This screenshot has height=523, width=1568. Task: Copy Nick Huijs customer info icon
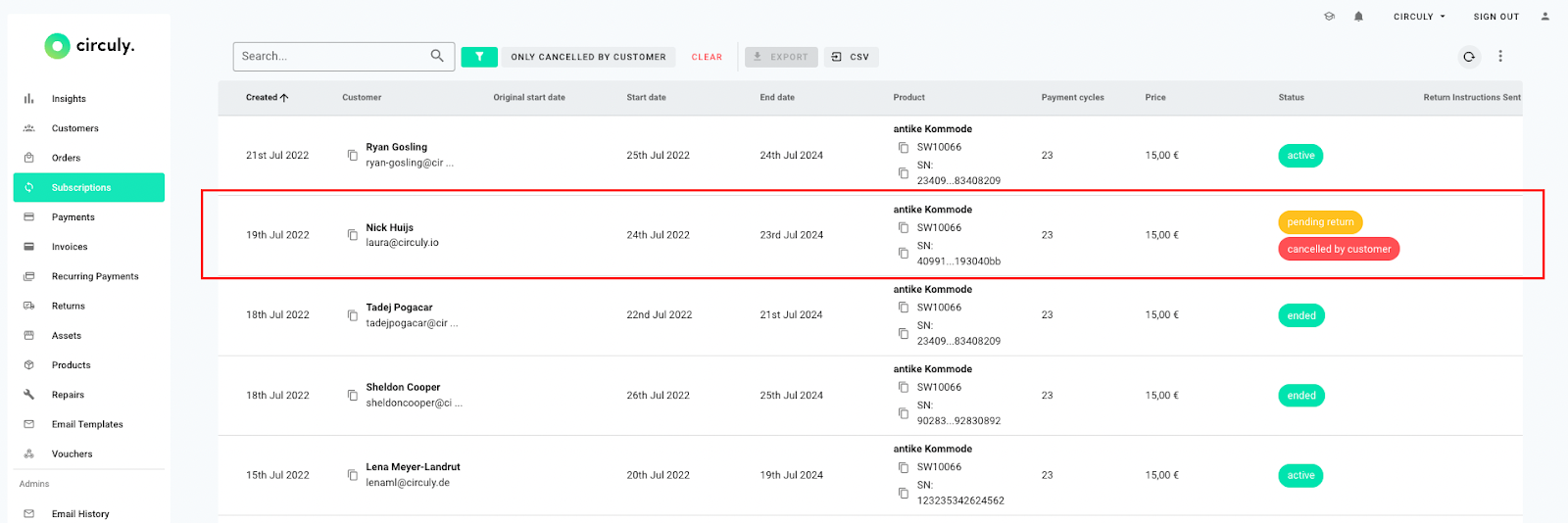coord(353,235)
